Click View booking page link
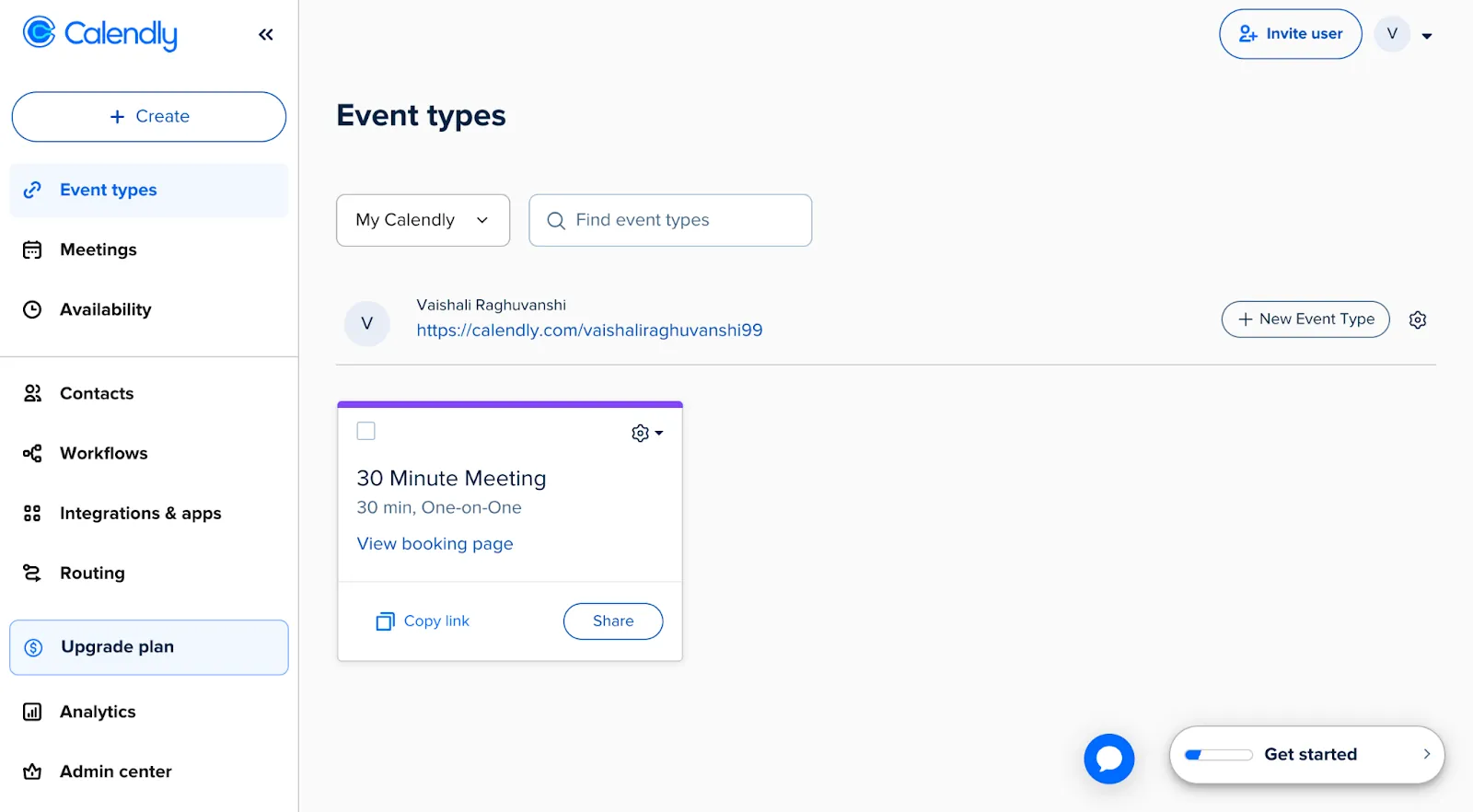This screenshot has width=1473, height=812. point(435,544)
